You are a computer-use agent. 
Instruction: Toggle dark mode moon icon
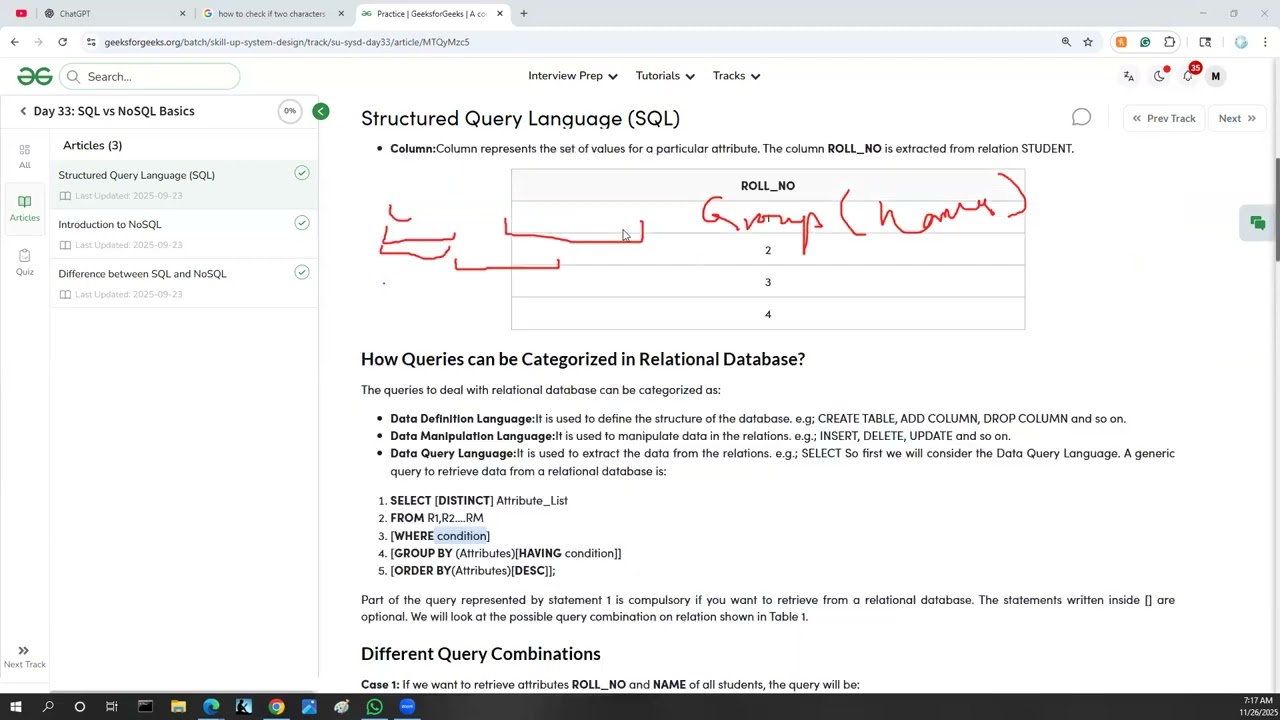(1159, 76)
